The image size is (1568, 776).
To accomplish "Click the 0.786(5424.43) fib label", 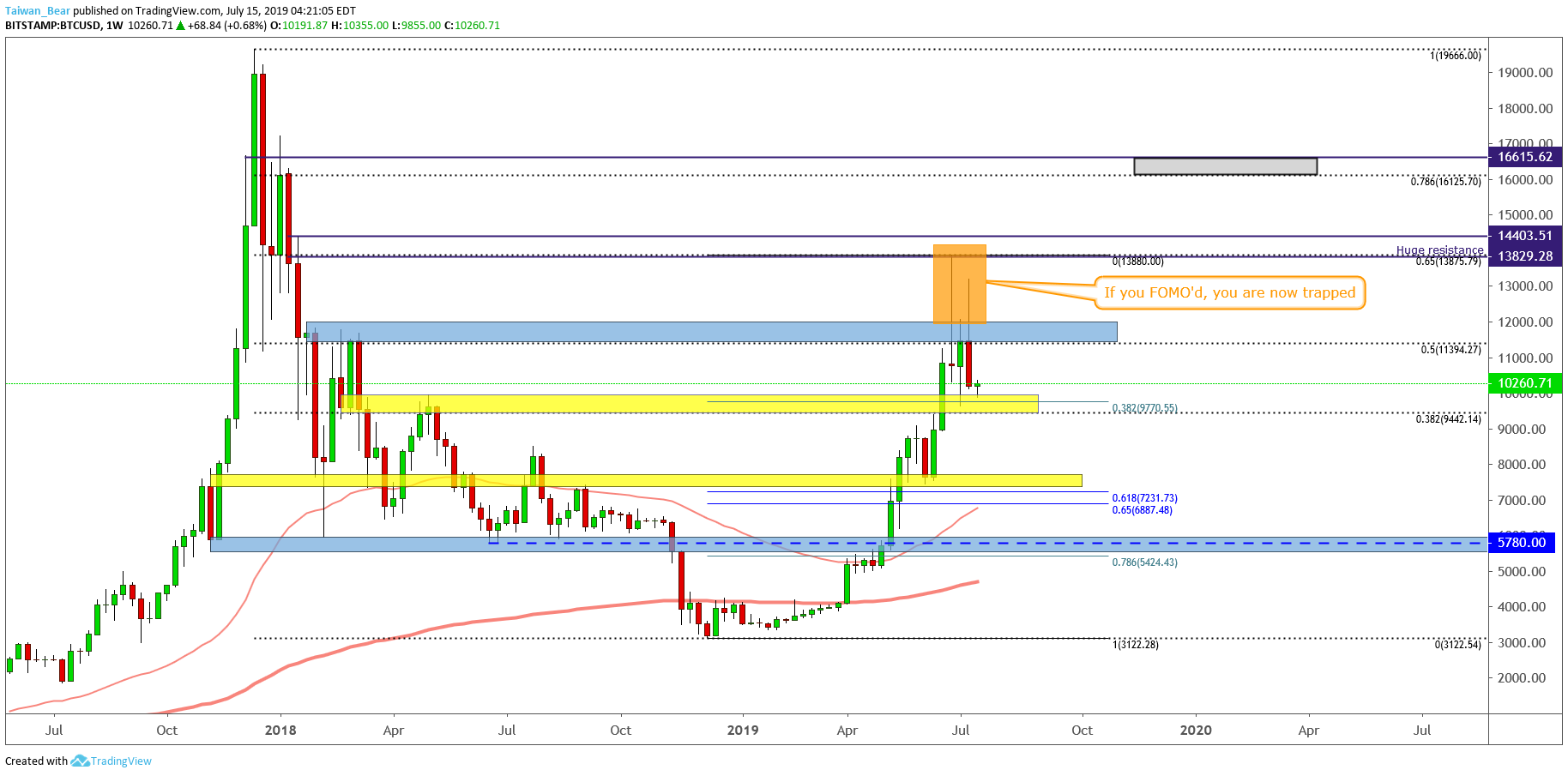I will click(x=1144, y=562).
